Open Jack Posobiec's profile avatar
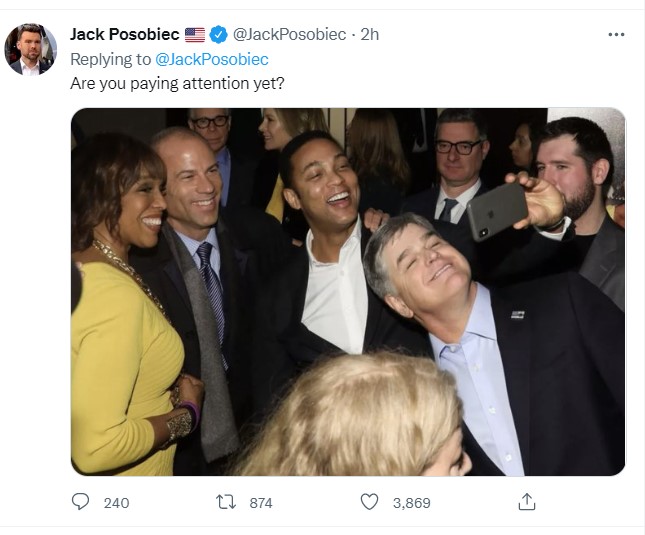The height and width of the screenshot is (535, 645). tap(30, 49)
